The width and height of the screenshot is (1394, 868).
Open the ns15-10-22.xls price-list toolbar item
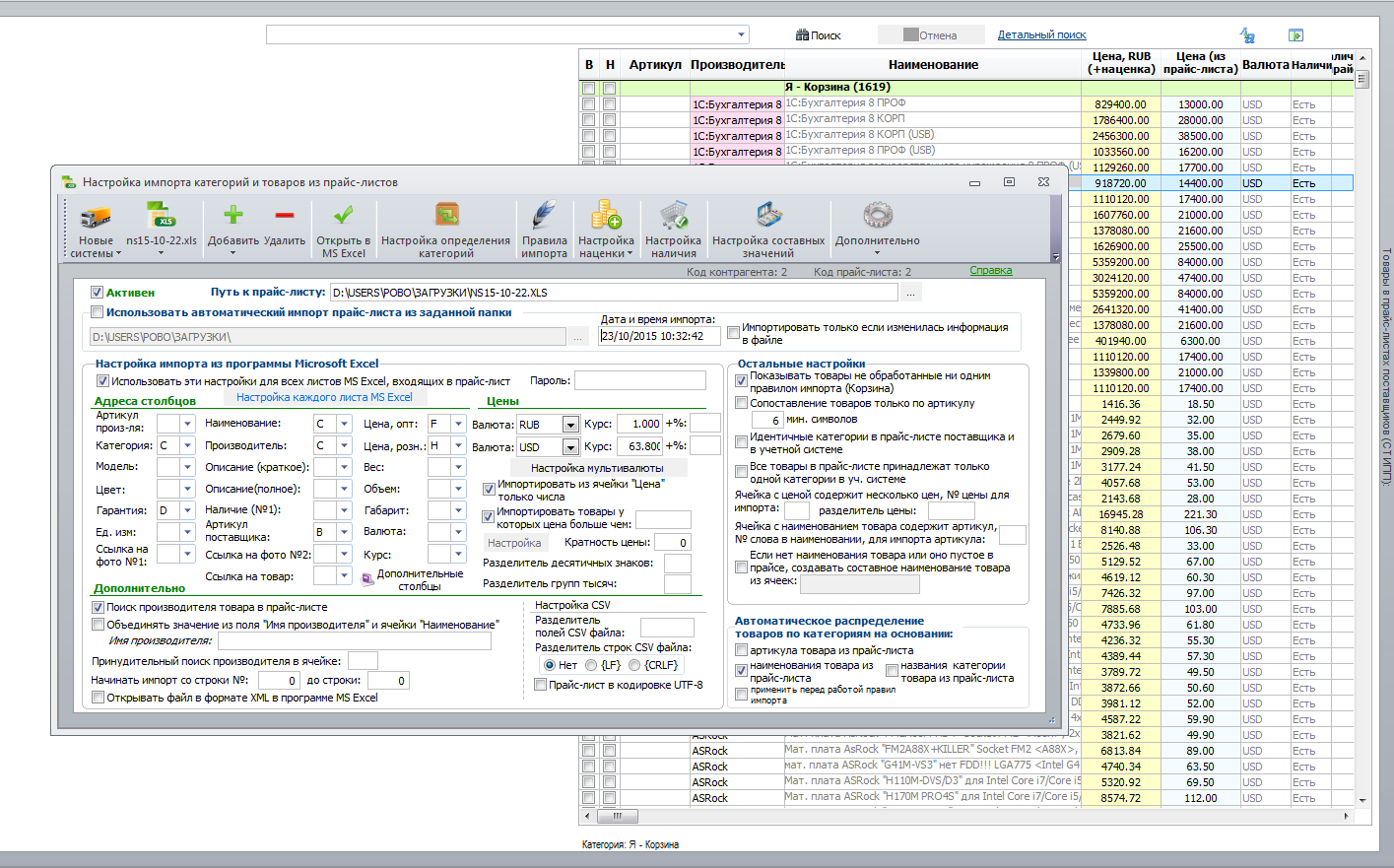[161, 231]
